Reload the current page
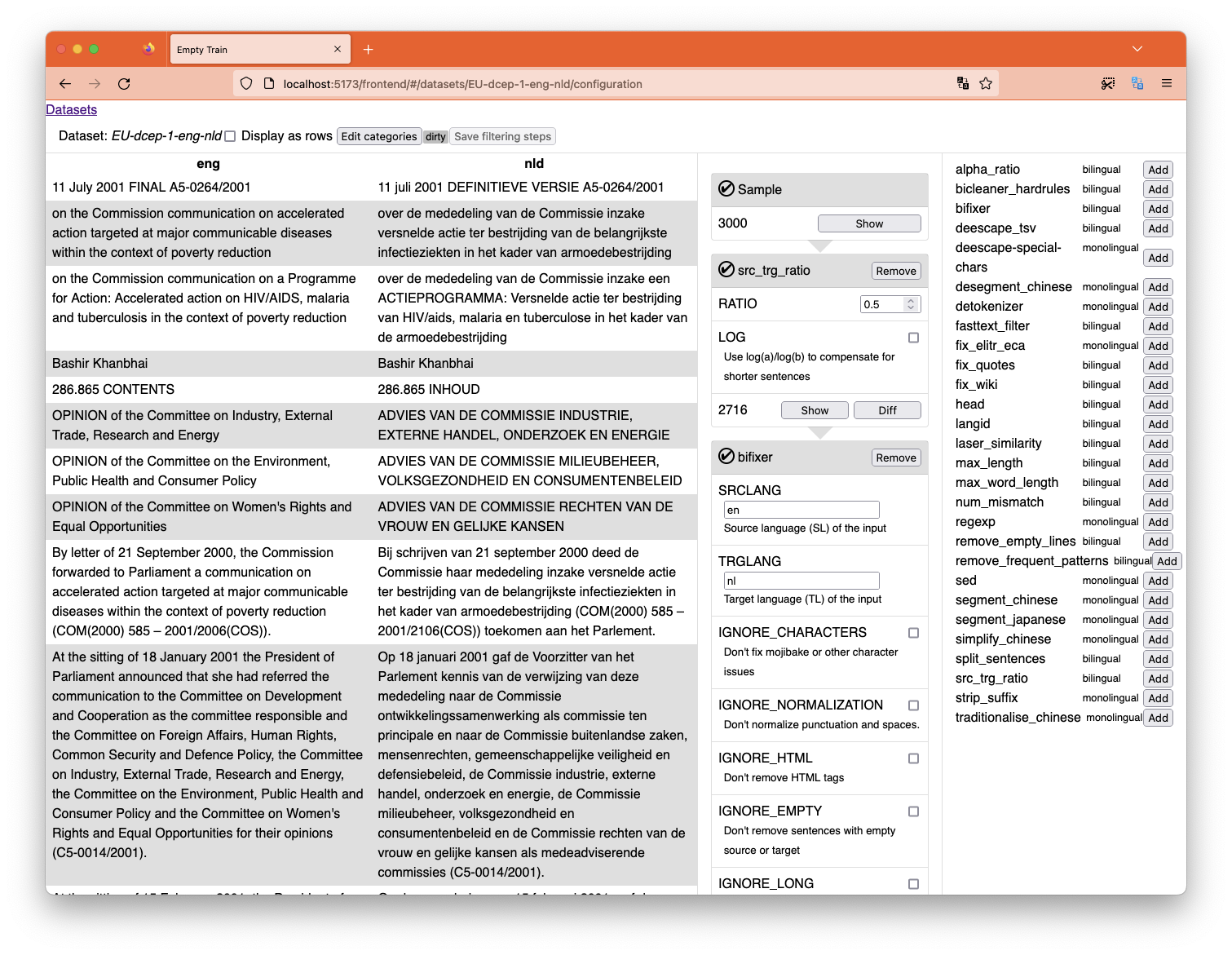Image resolution: width=1232 pixels, height=955 pixels. [x=124, y=84]
